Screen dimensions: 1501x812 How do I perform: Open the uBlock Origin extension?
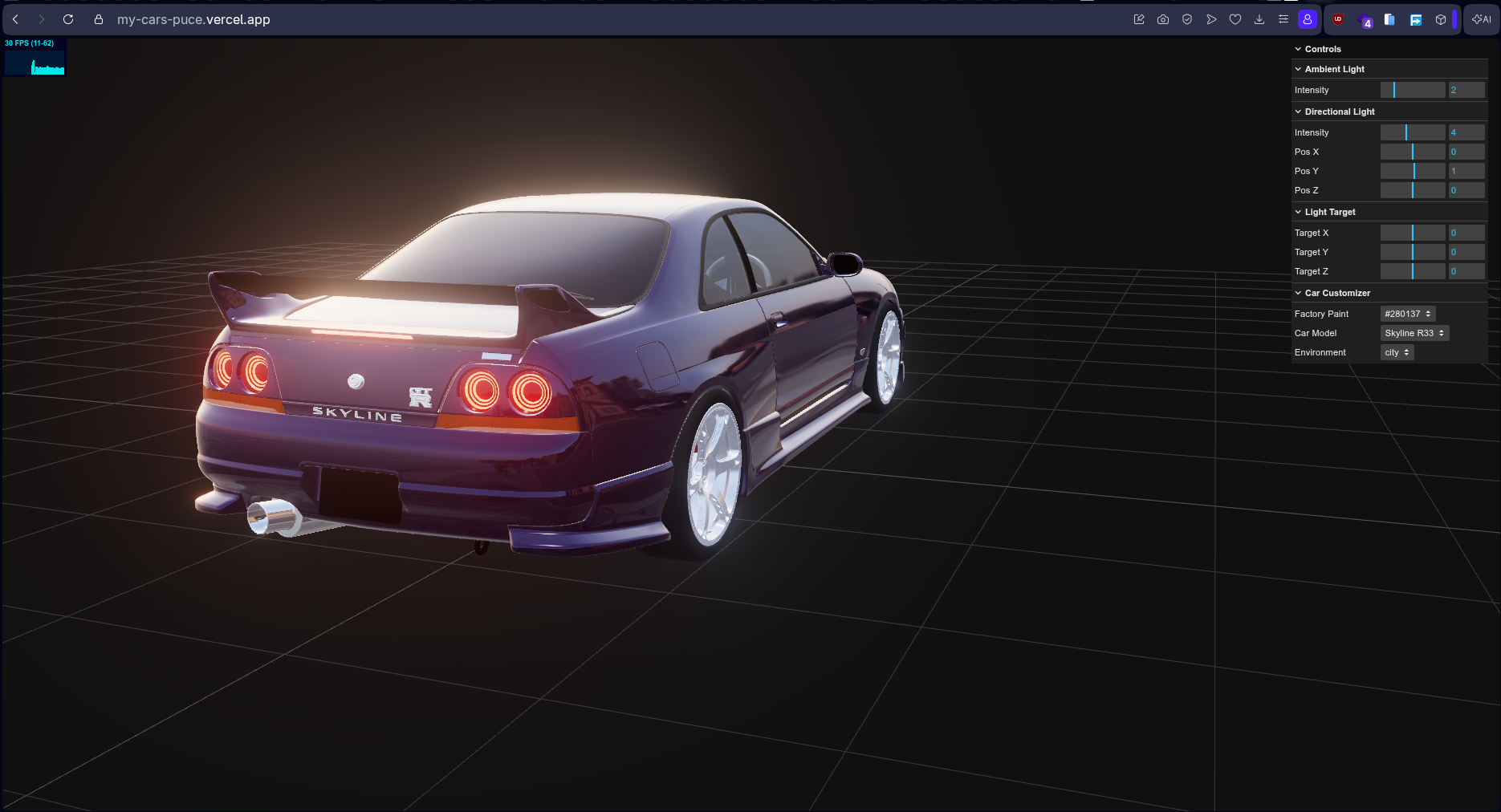[1338, 19]
